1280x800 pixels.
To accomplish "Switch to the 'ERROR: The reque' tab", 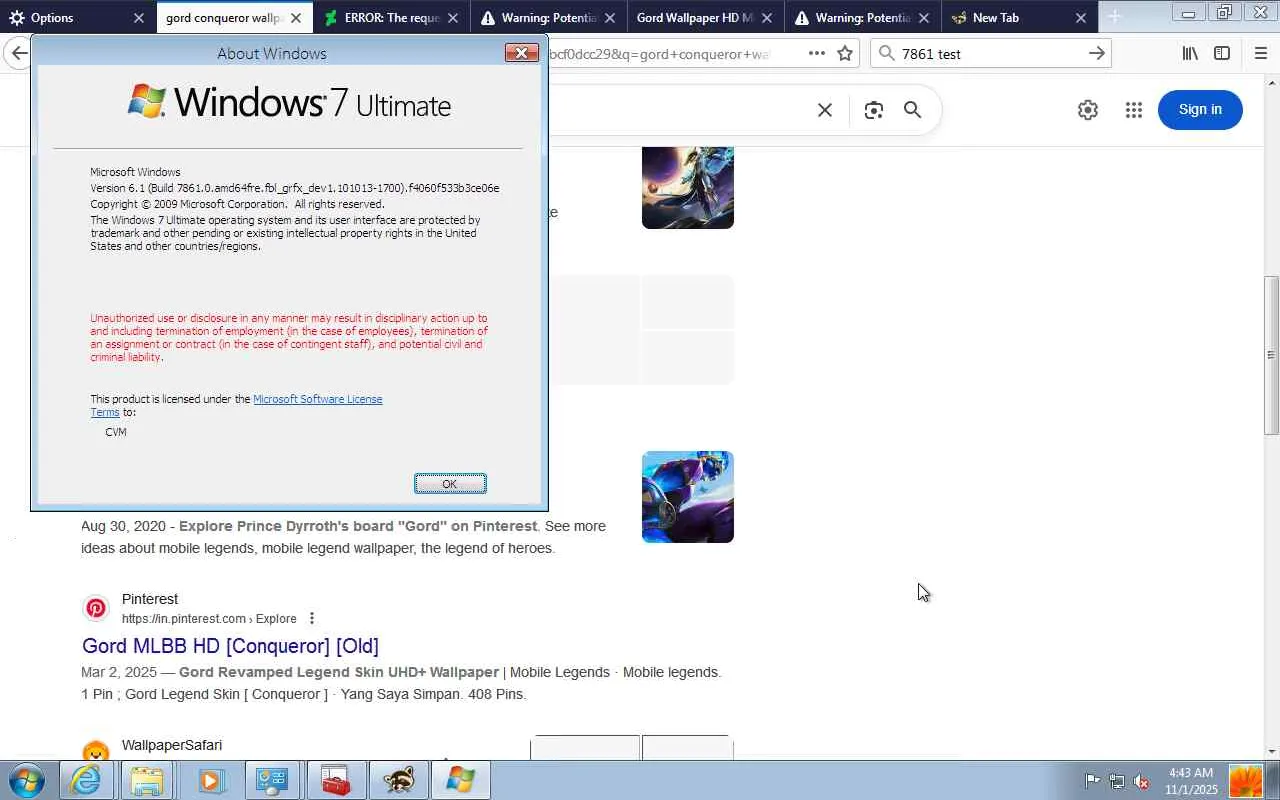I will tap(392, 18).
